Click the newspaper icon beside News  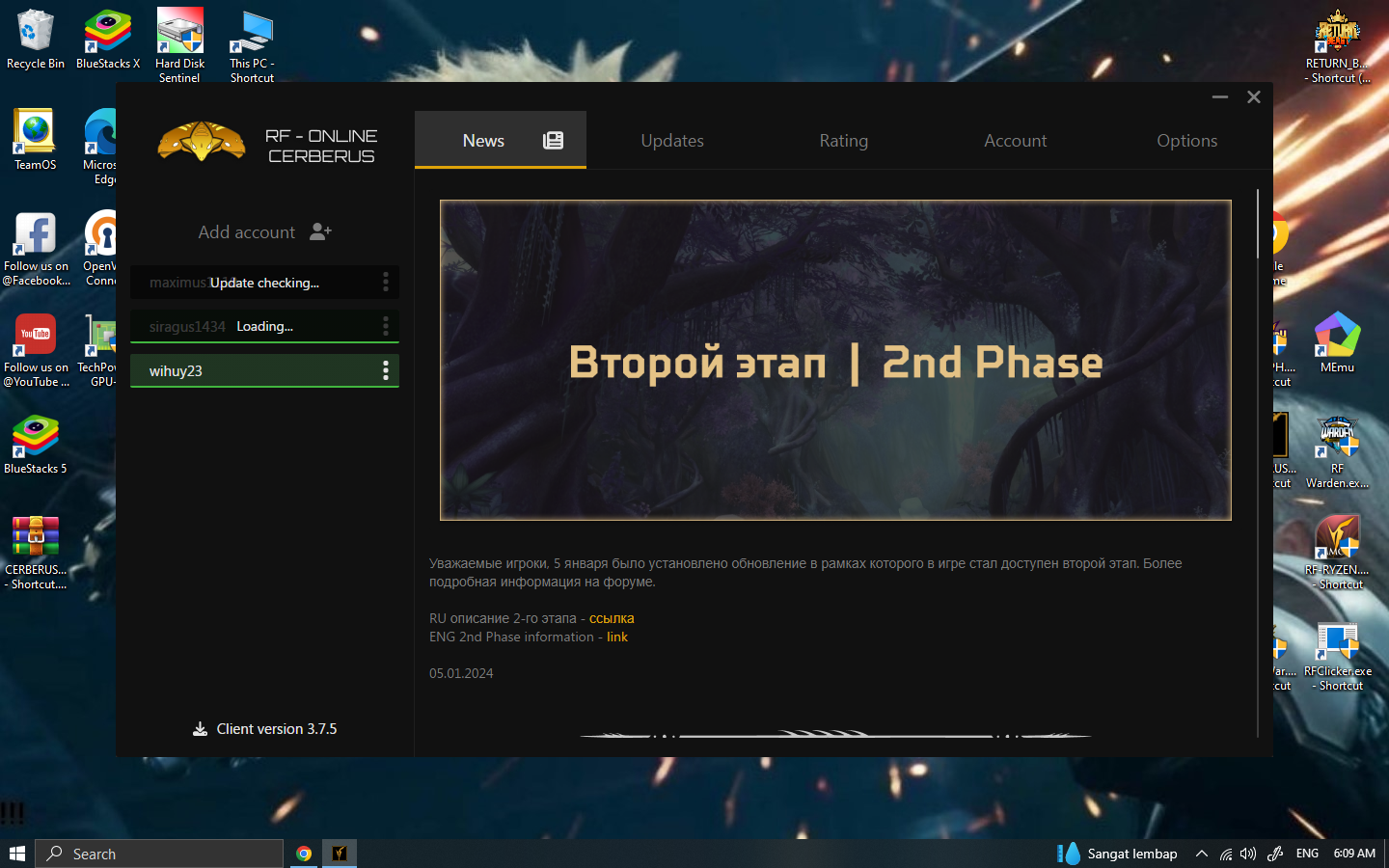553,141
